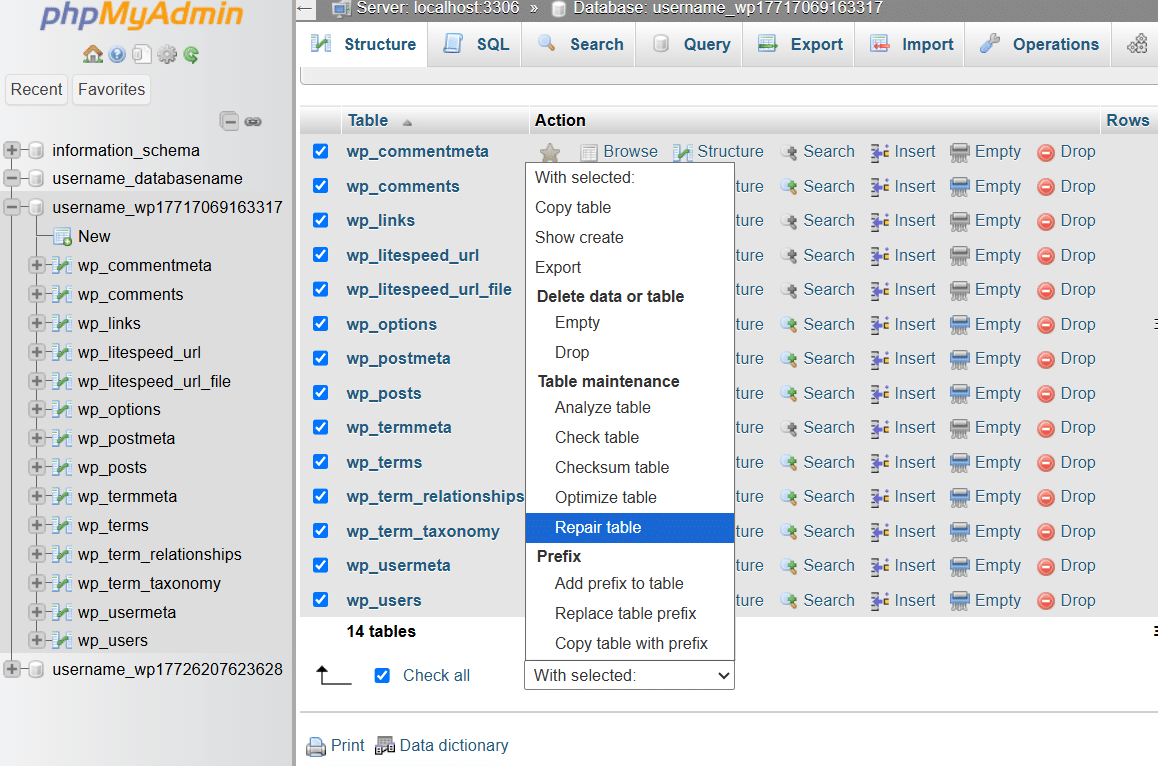Image resolution: width=1158 pixels, height=766 pixels.
Task: Uncheck the wp_term_taxonomy checkbox
Action: (x=321, y=530)
